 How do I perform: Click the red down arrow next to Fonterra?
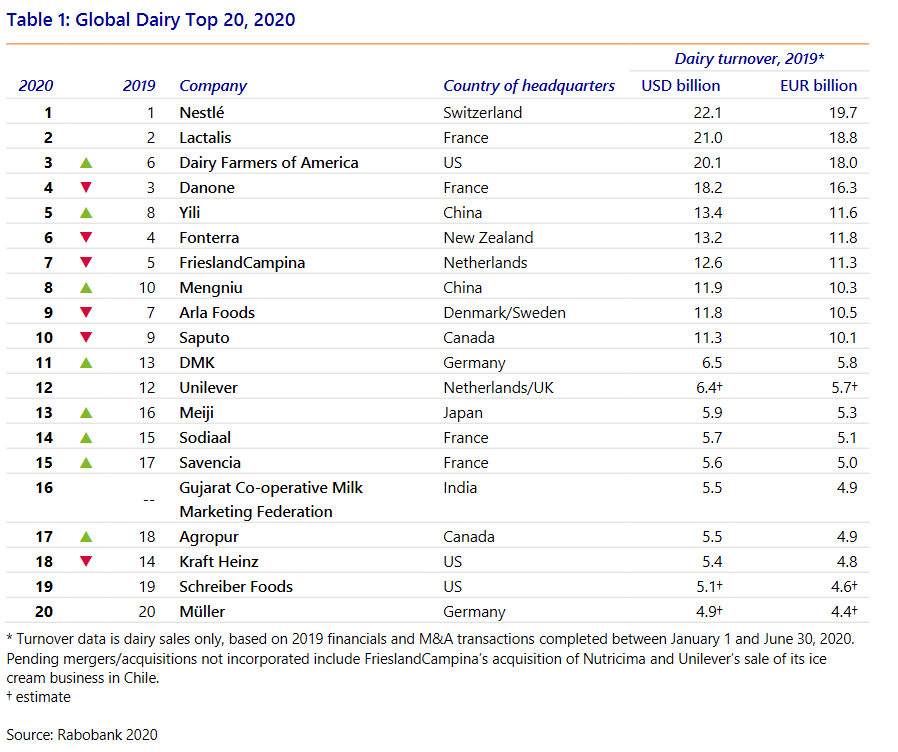(x=86, y=237)
